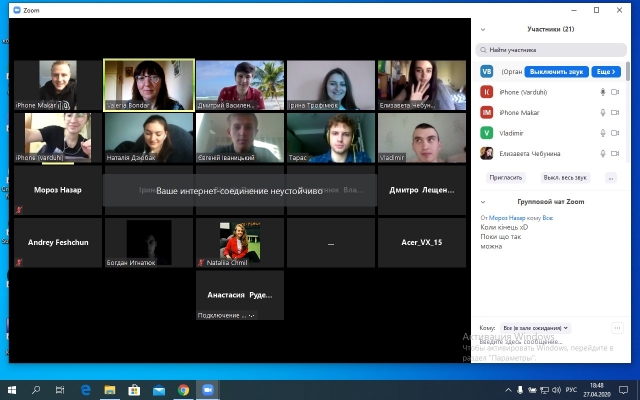Focus the Найти участника search field
This screenshot has width=640, height=400.
551,50
